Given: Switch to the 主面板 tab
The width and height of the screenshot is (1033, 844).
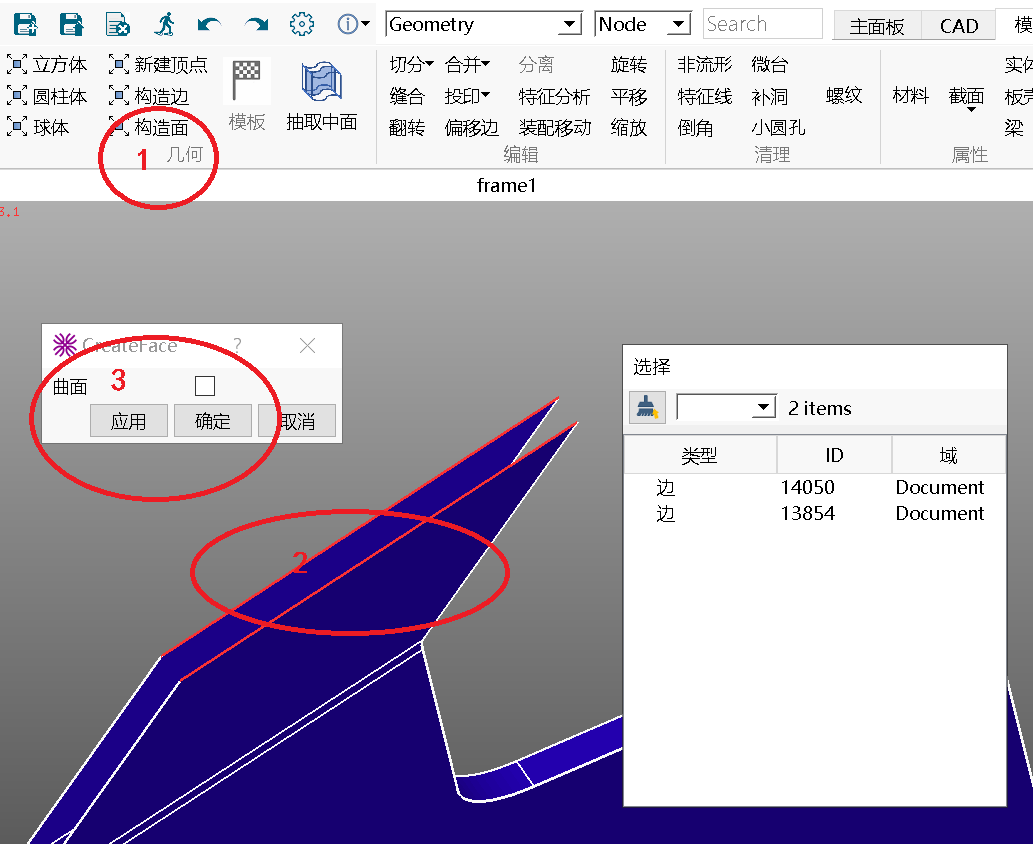Looking at the screenshot, I should click(876, 26).
